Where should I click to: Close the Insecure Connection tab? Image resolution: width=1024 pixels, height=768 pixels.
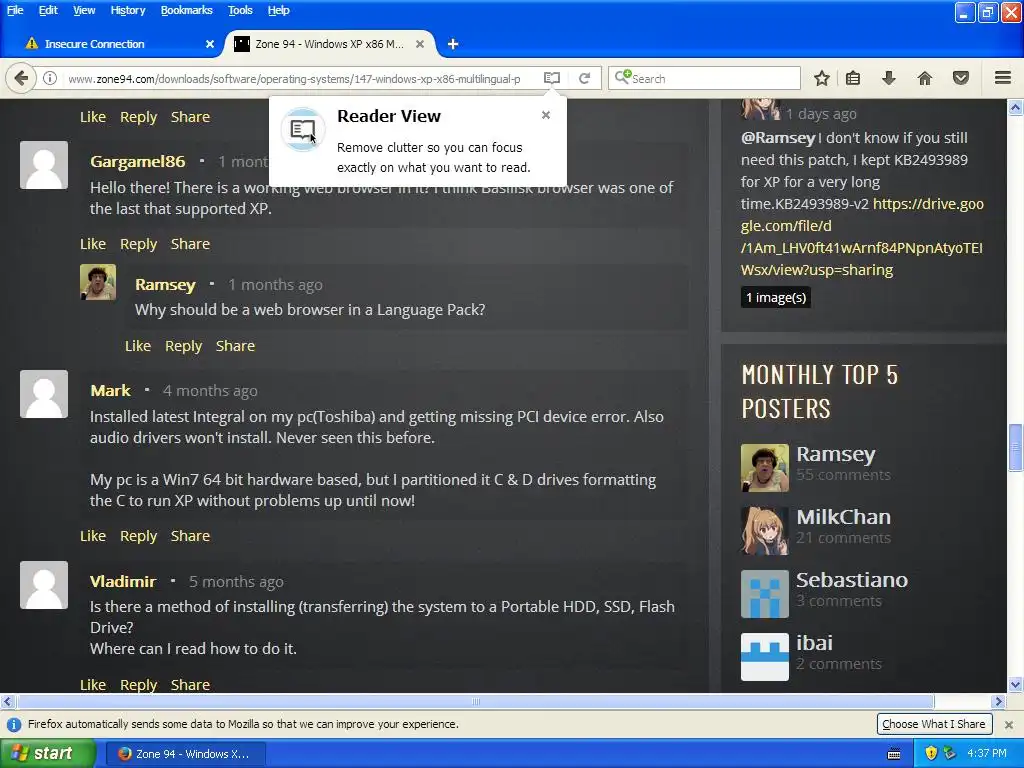click(210, 44)
